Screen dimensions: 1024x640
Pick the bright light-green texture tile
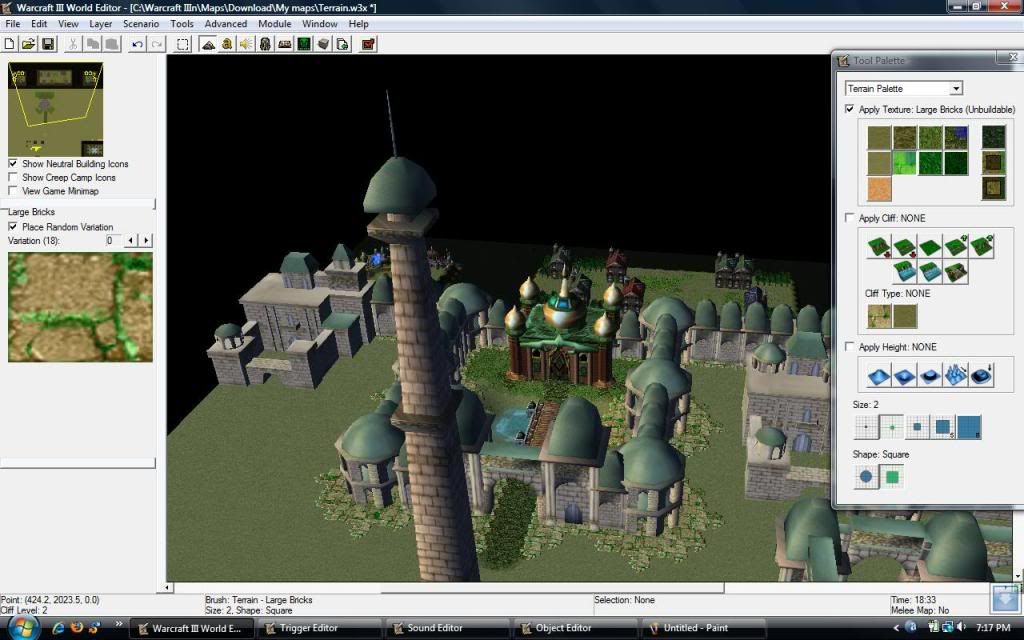tap(904, 163)
